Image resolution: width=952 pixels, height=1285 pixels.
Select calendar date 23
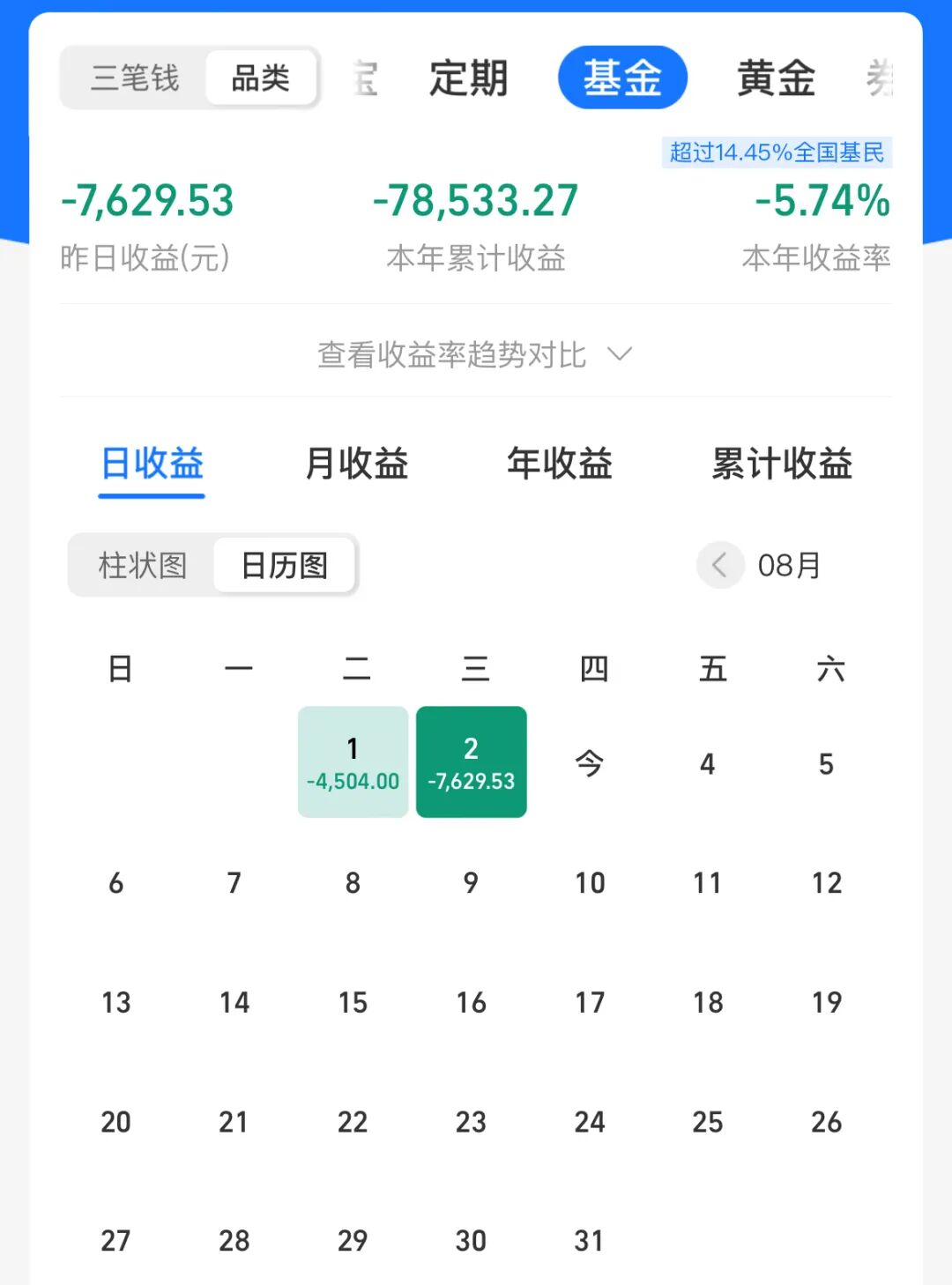click(x=472, y=1121)
